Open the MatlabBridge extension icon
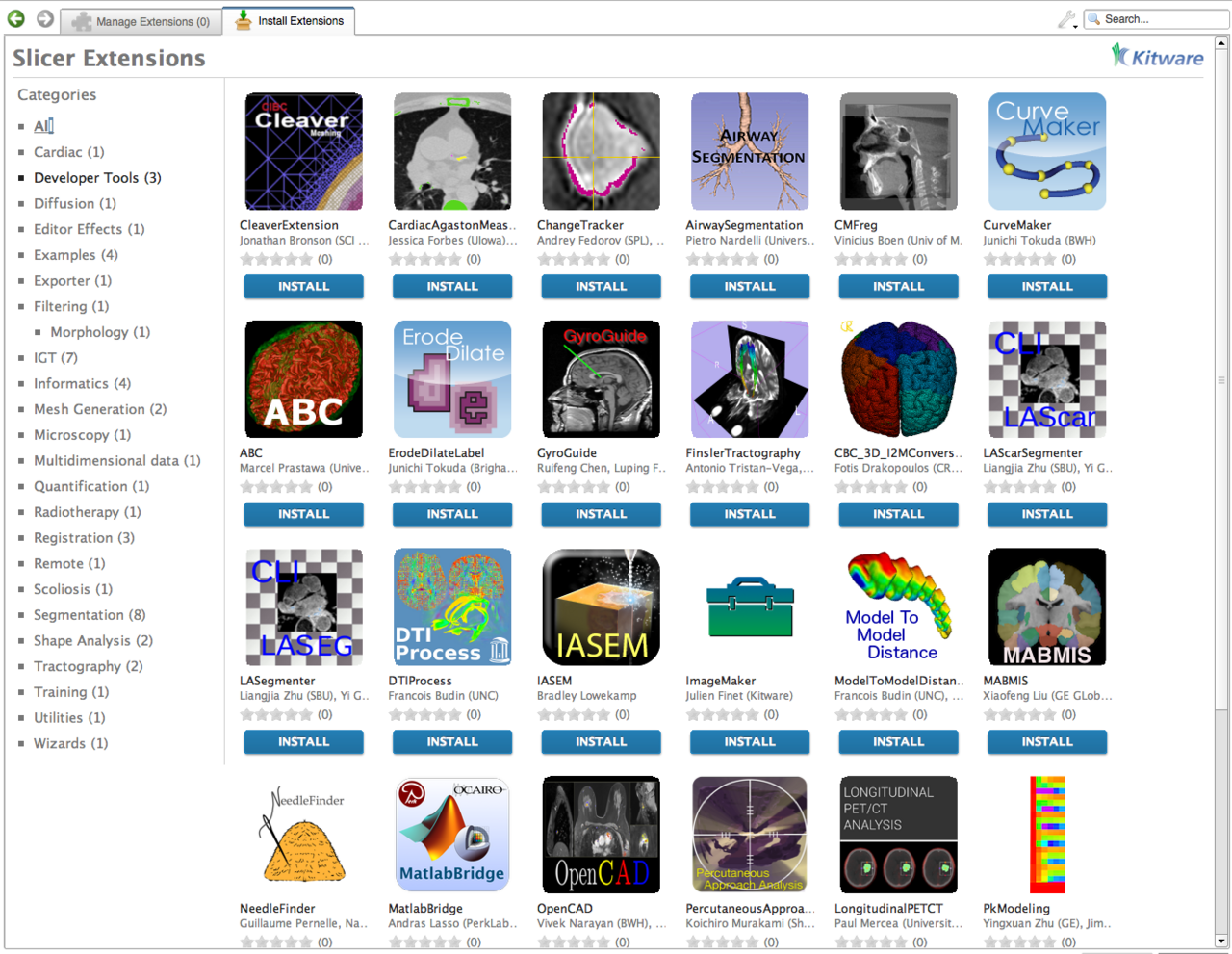This screenshot has height=954, width=1232. click(451, 835)
